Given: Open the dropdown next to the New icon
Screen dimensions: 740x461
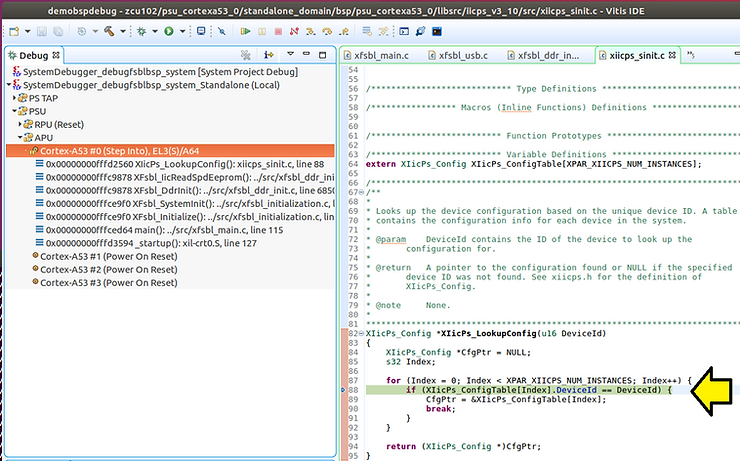Looking at the screenshot, I should [27, 31].
